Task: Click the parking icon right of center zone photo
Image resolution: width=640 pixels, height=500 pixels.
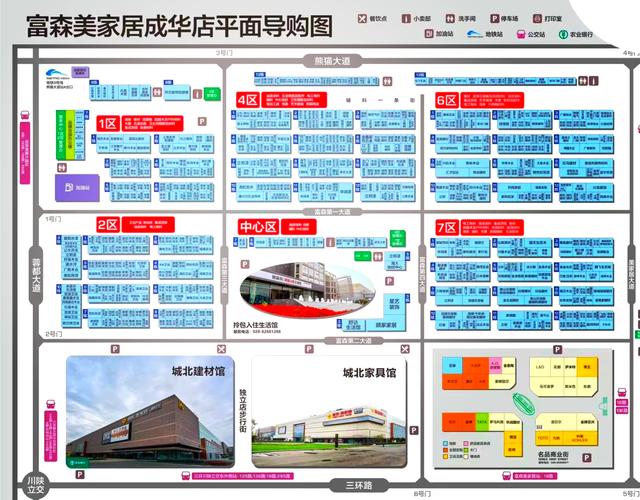Action: click(x=390, y=281)
